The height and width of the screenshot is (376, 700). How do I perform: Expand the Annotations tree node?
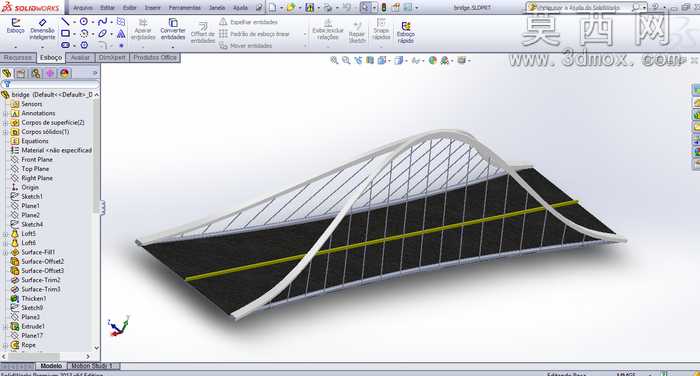5,113
